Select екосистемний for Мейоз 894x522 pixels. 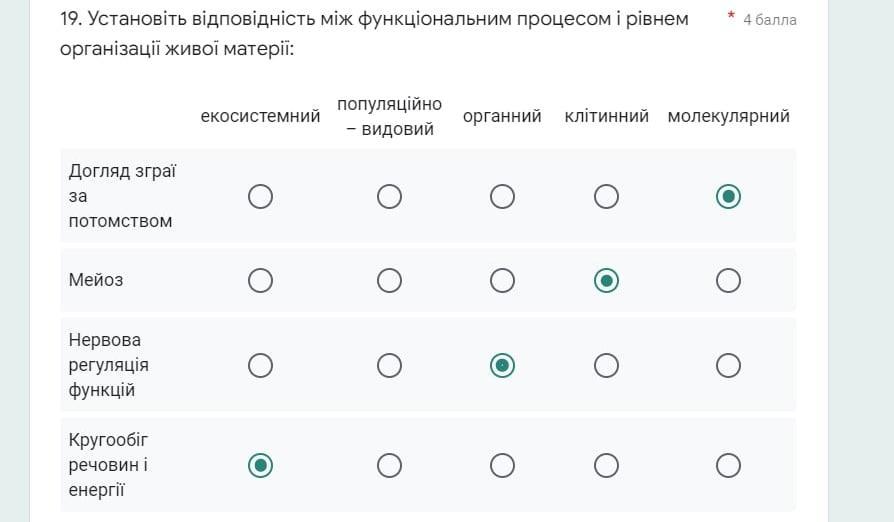261,281
